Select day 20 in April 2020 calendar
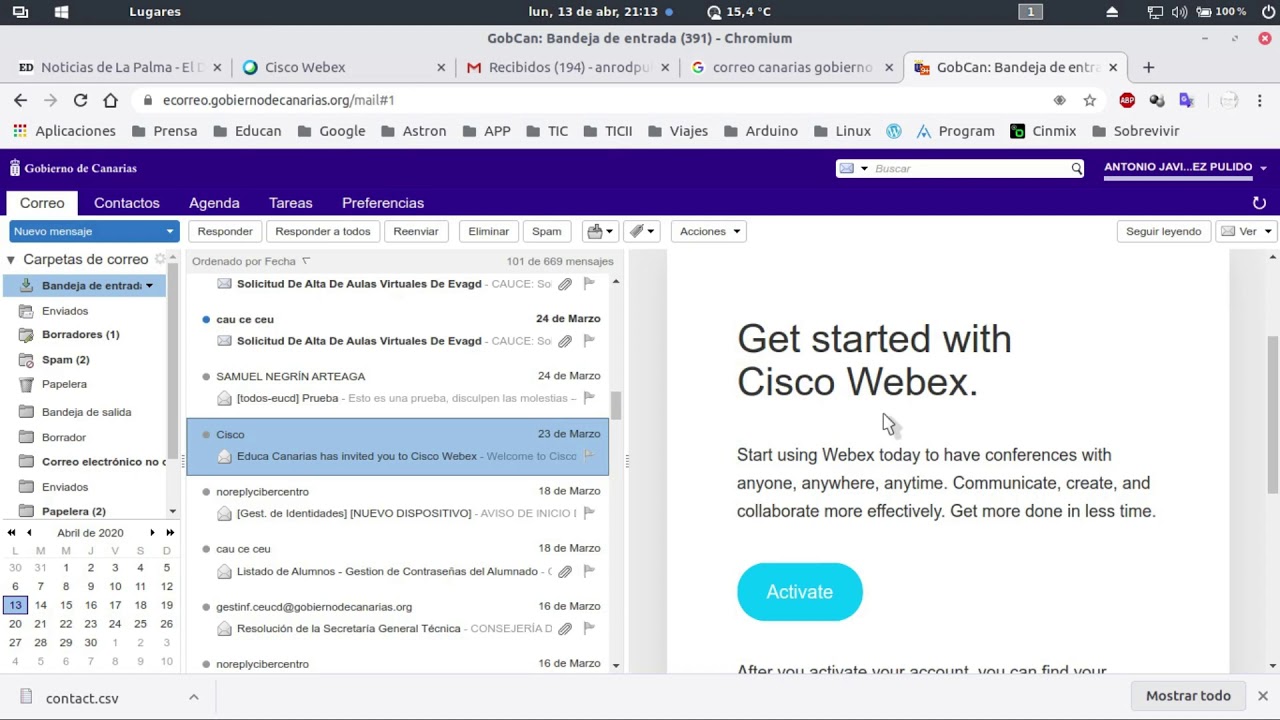This screenshot has height=720, width=1280. coord(15,624)
